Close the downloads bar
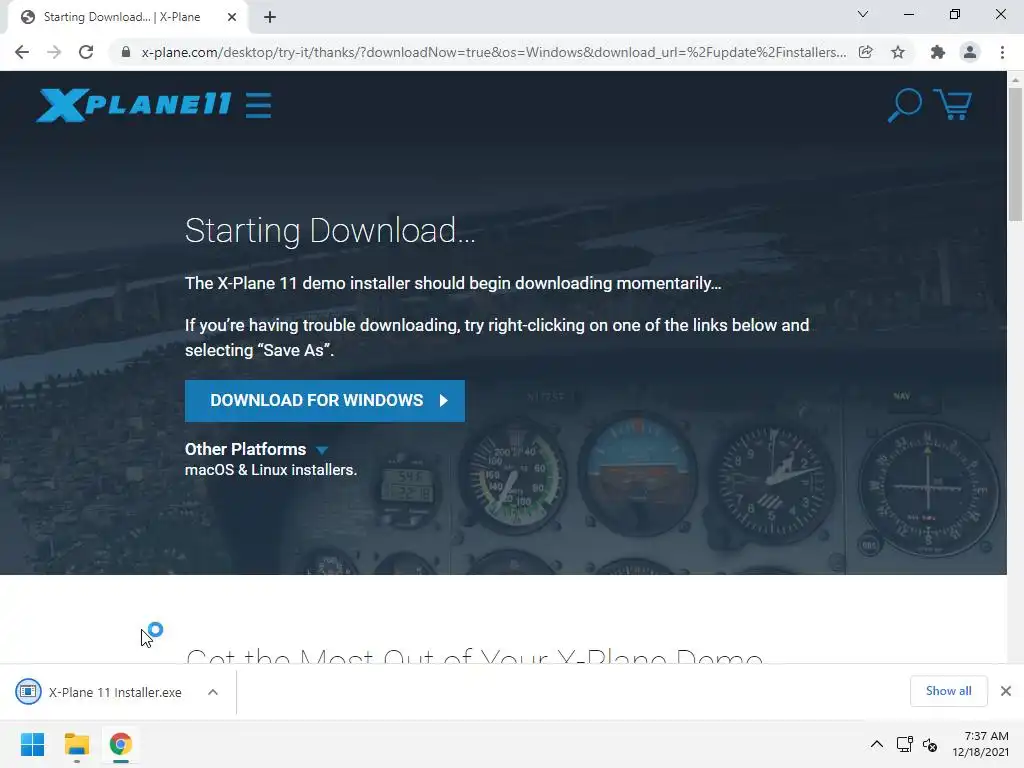Screen dimensions: 1024x768 point(1006,691)
